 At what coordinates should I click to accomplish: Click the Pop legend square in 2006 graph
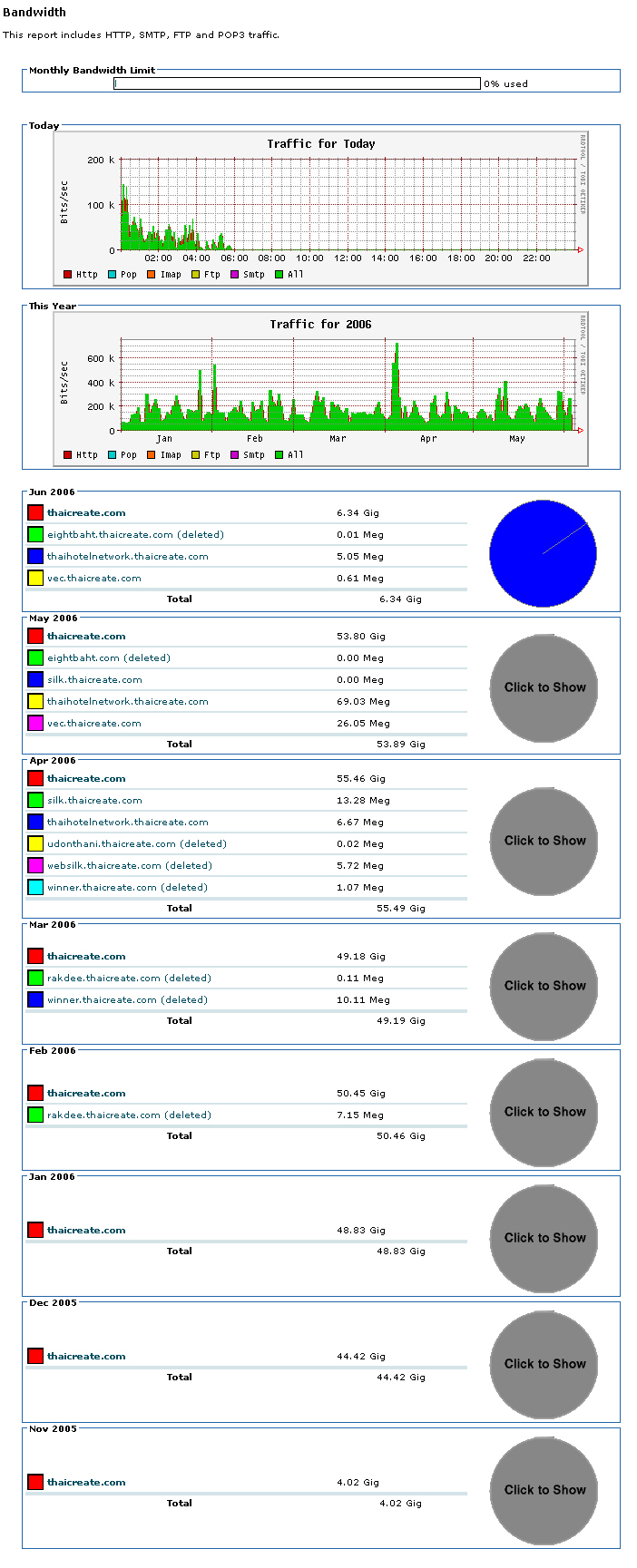(112, 454)
